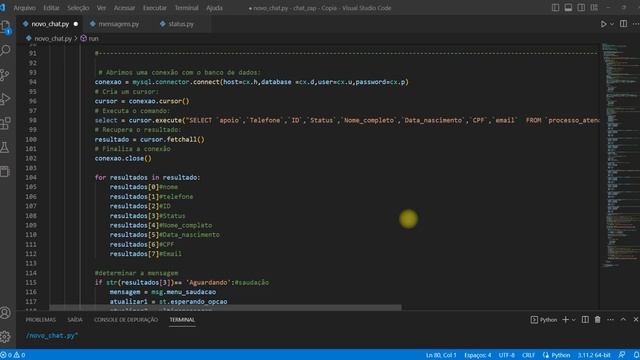Open feedback icon in status bar

click(x=622, y=355)
